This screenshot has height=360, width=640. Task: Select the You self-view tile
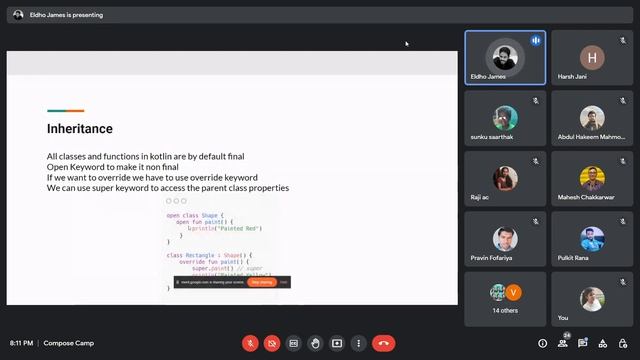[x=592, y=299]
